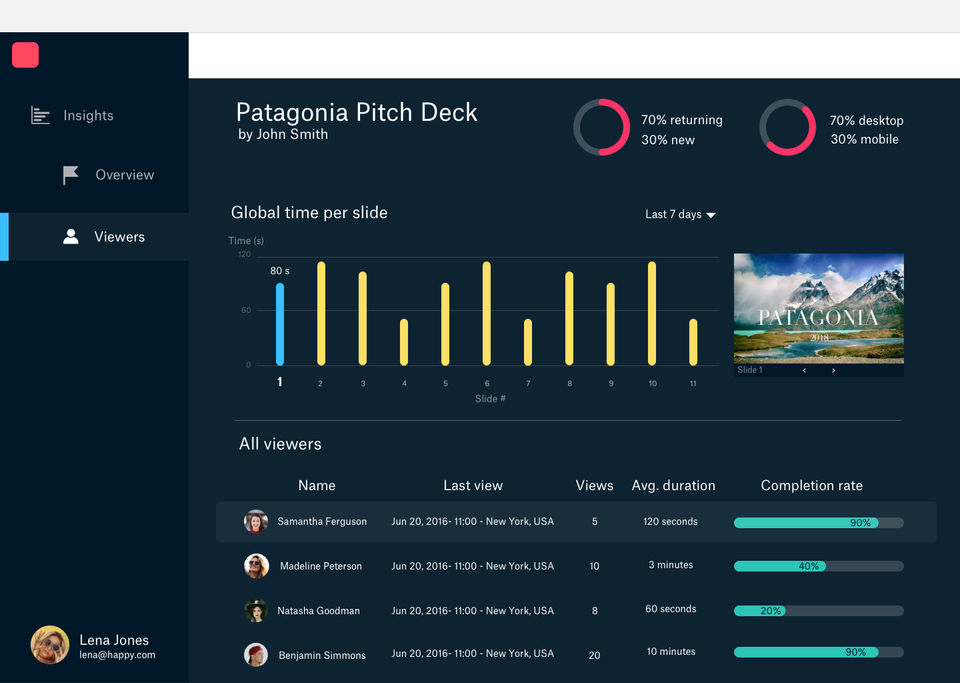Click the Insights bar chart icon

tap(40, 115)
